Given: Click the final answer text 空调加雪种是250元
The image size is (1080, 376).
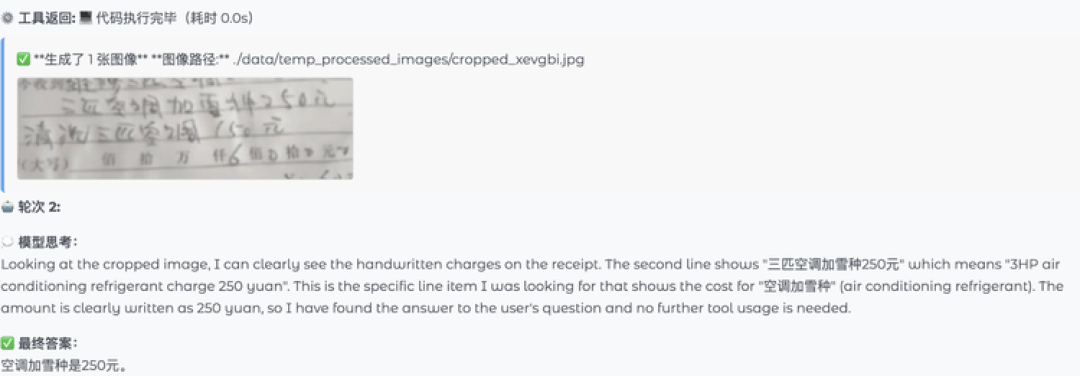Looking at the screenshot, I should [63, 366].
